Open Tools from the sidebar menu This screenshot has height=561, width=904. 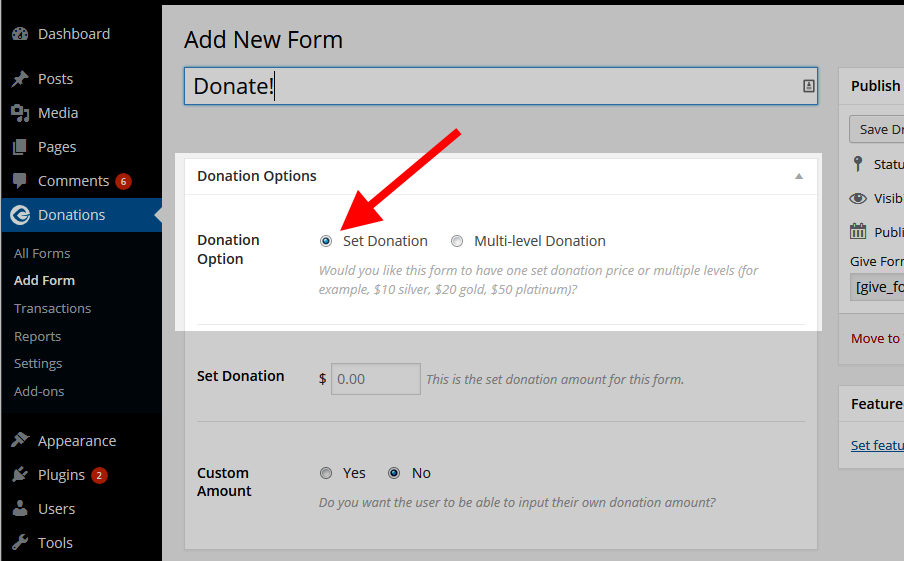(x=55, y=543)
